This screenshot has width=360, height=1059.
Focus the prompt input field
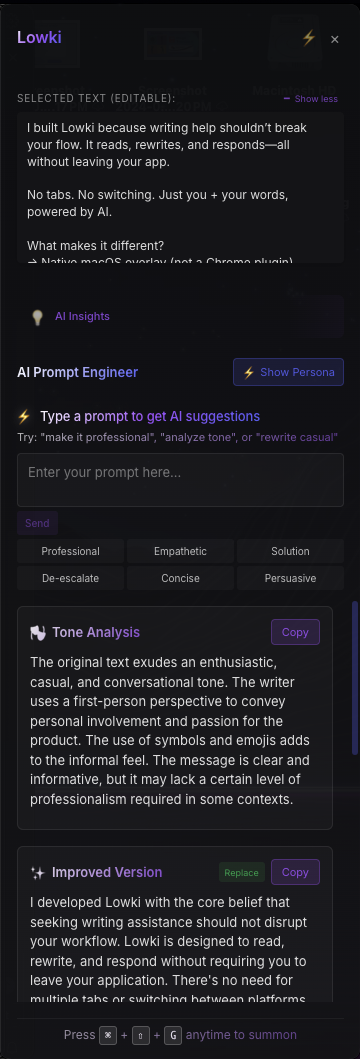(180, 480)
